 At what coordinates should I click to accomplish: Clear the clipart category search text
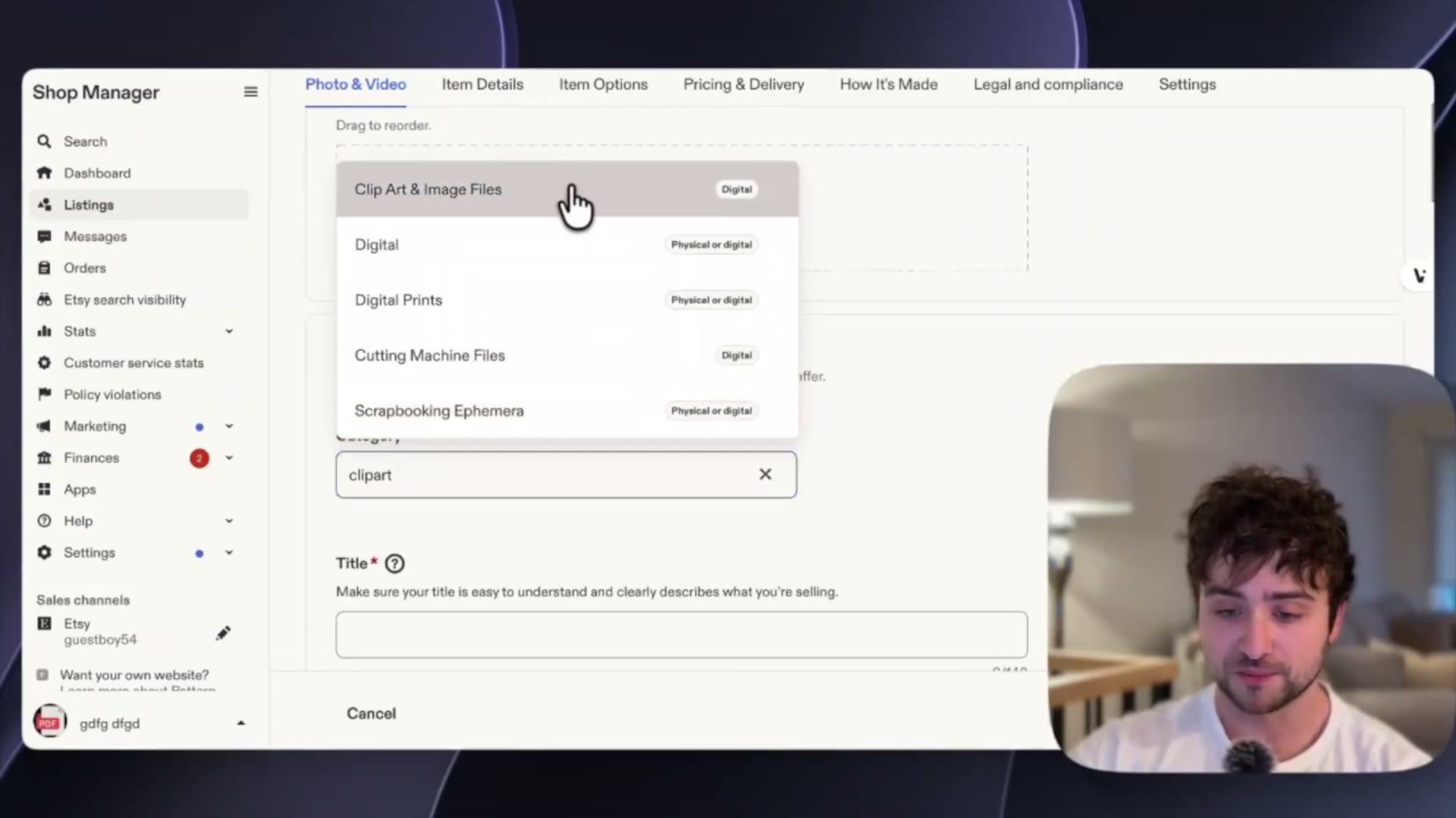click(765, 474)
